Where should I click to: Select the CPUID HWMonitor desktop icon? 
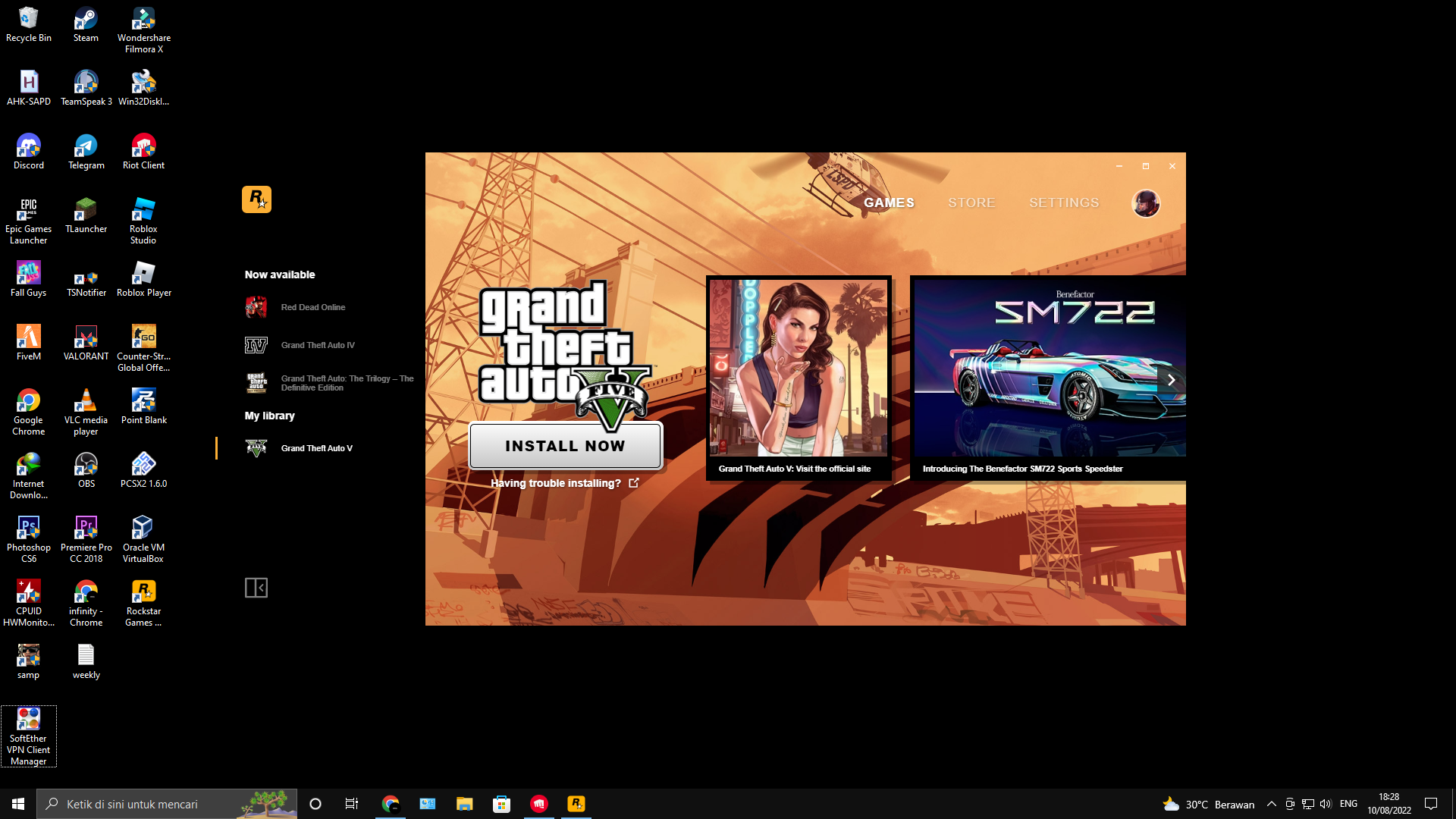pyautogui.click(x=29, y=604)
